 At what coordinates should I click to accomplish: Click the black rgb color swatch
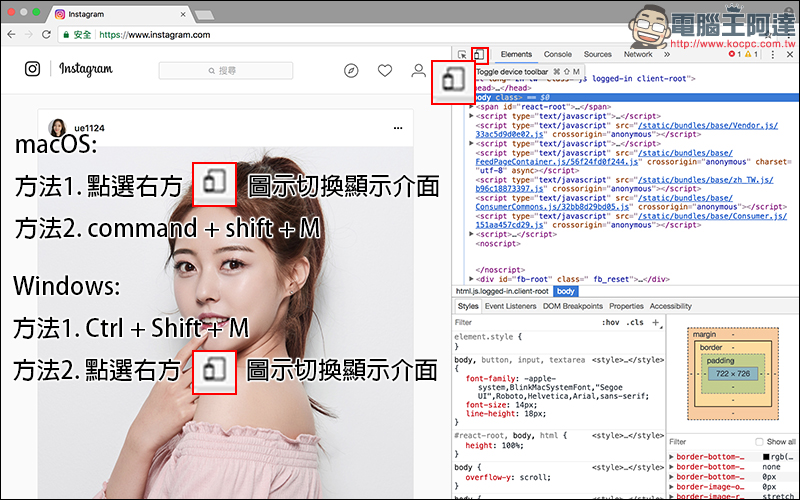point(766,457)
